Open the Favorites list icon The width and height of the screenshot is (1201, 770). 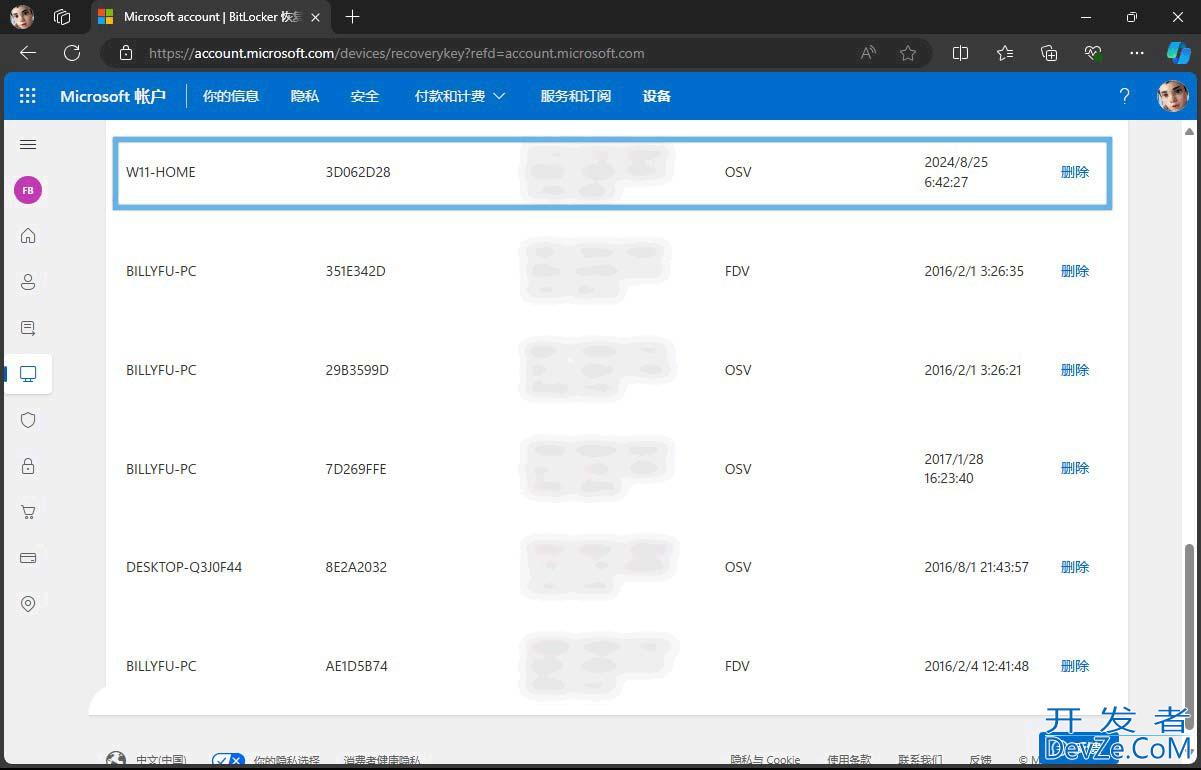(x=1005, y=53)
